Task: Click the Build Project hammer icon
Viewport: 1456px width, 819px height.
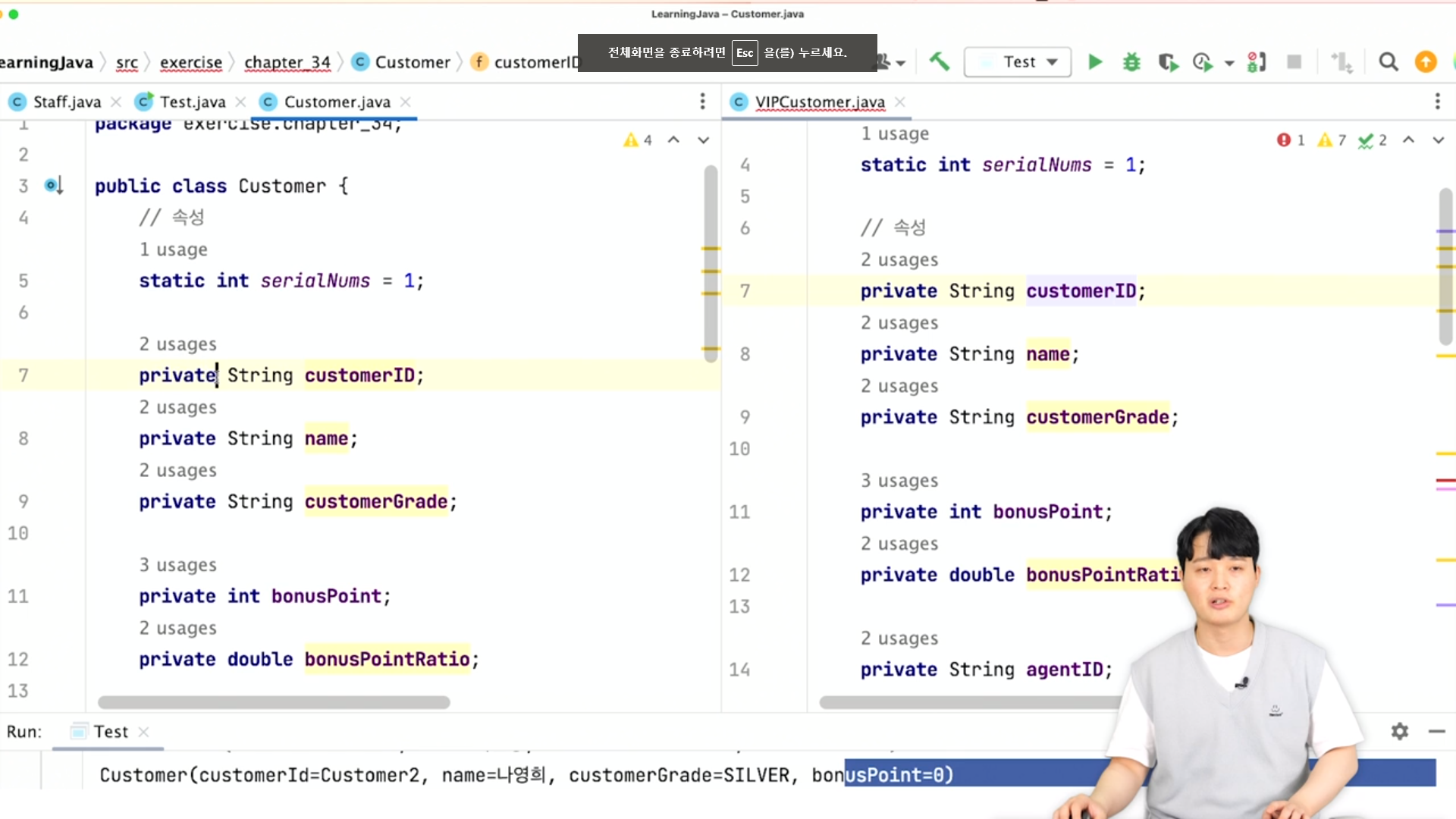Action: coord(939,61)
